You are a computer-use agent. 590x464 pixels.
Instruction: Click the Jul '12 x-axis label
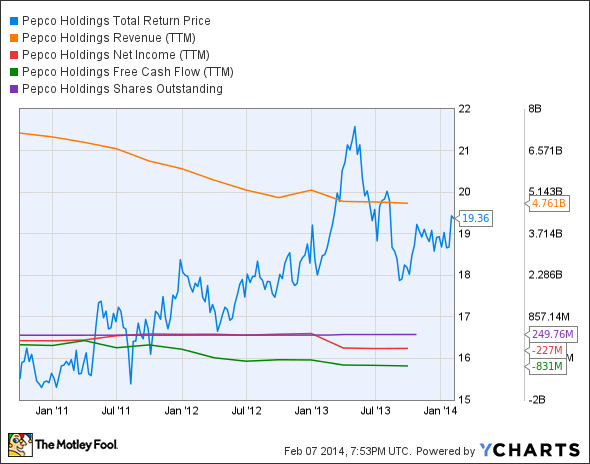click(246, 411)
